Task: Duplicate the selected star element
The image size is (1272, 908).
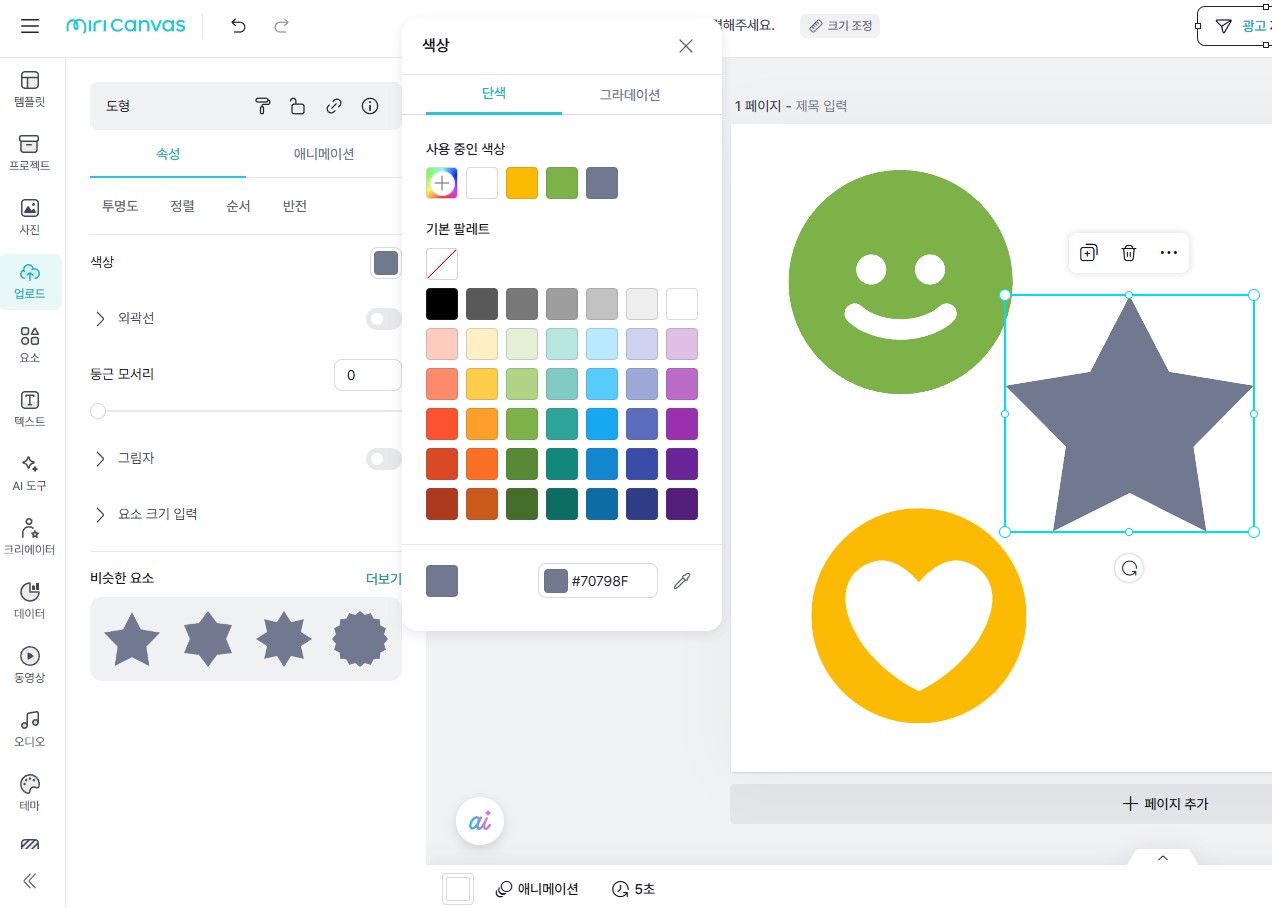Action: click(1089, 253)
